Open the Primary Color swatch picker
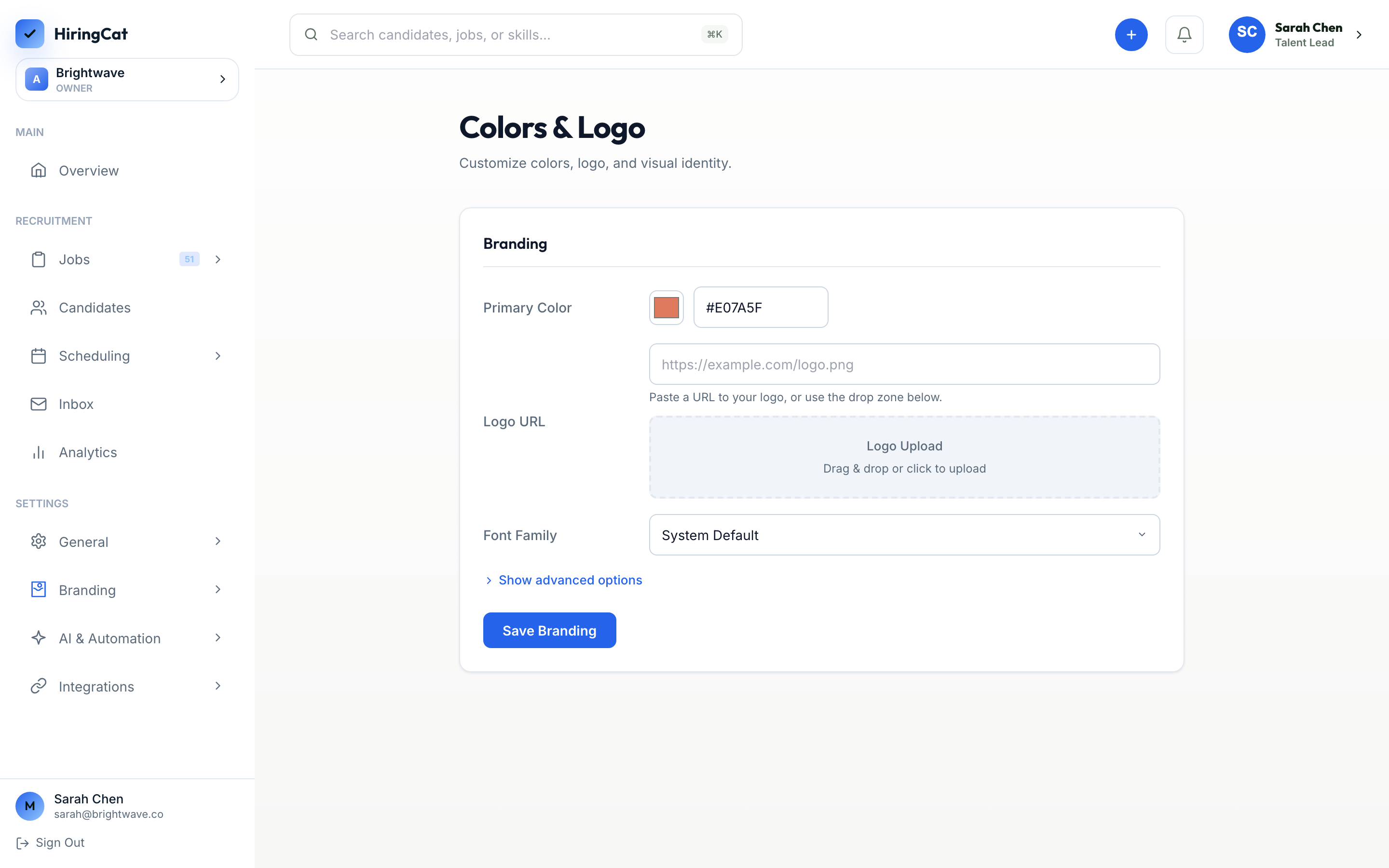The image size is (1389, 868). click(666, 308)
